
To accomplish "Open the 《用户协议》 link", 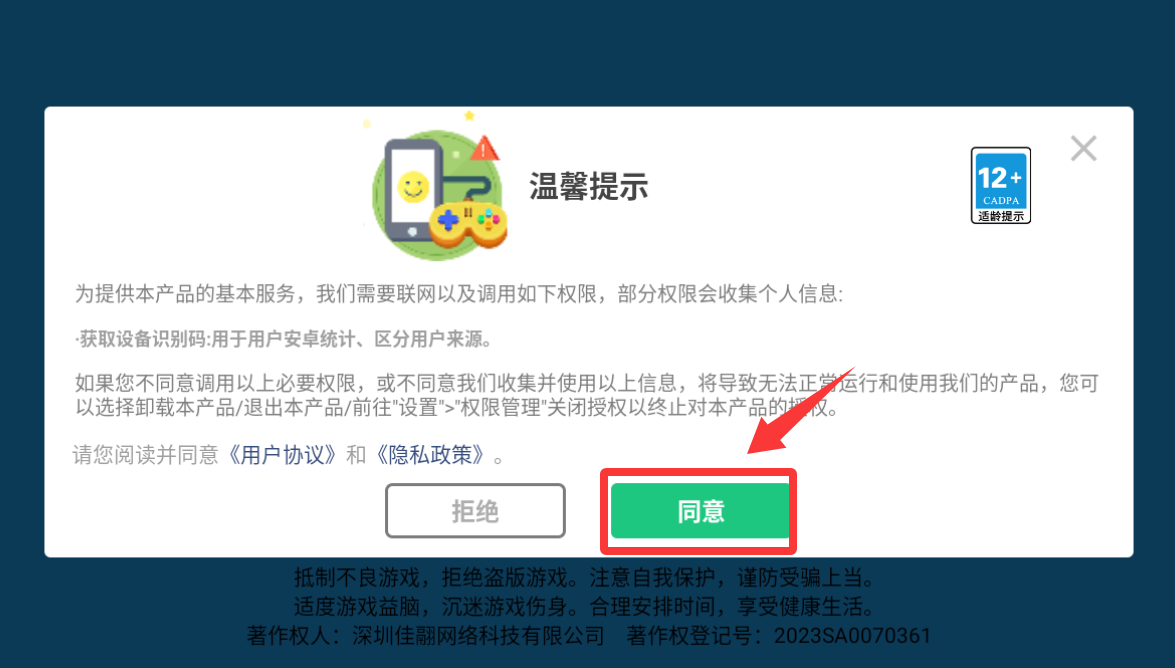I will pyautogui.click(x=282, y=454).
